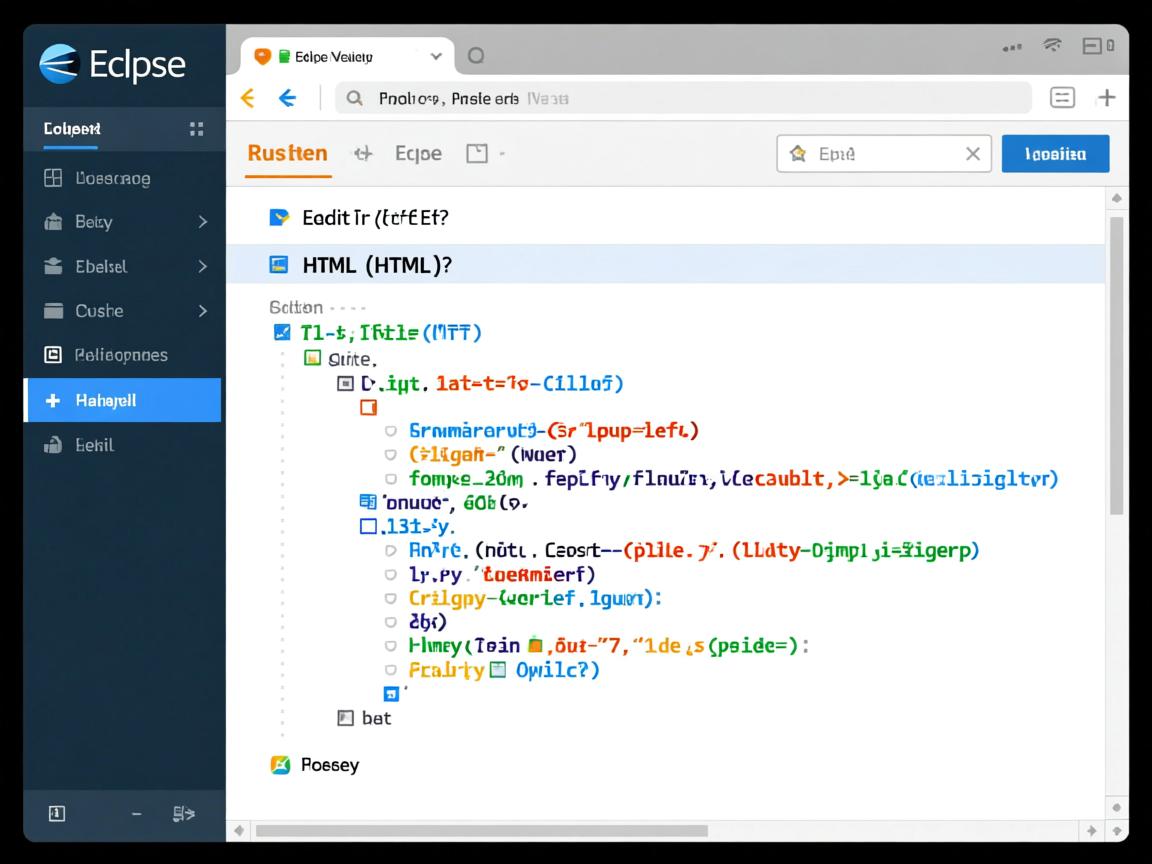Click the list panel icon near address bar
Image resolution: width=1152 pixels, height=864 pixels.
[1062, 98]
